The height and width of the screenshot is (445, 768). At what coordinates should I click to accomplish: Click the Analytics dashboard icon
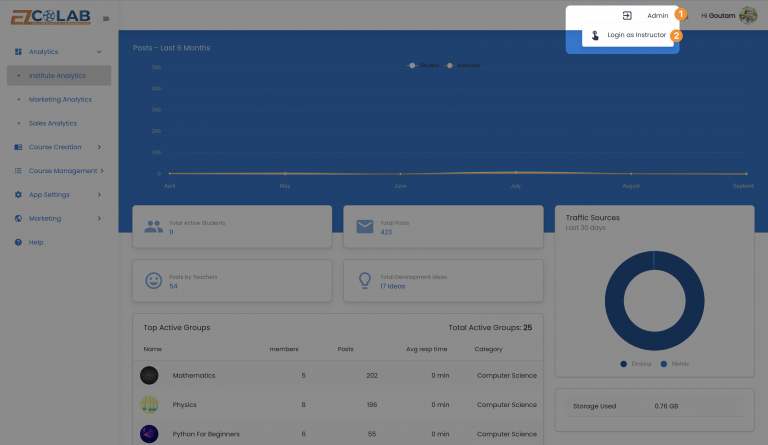[18, 51]
